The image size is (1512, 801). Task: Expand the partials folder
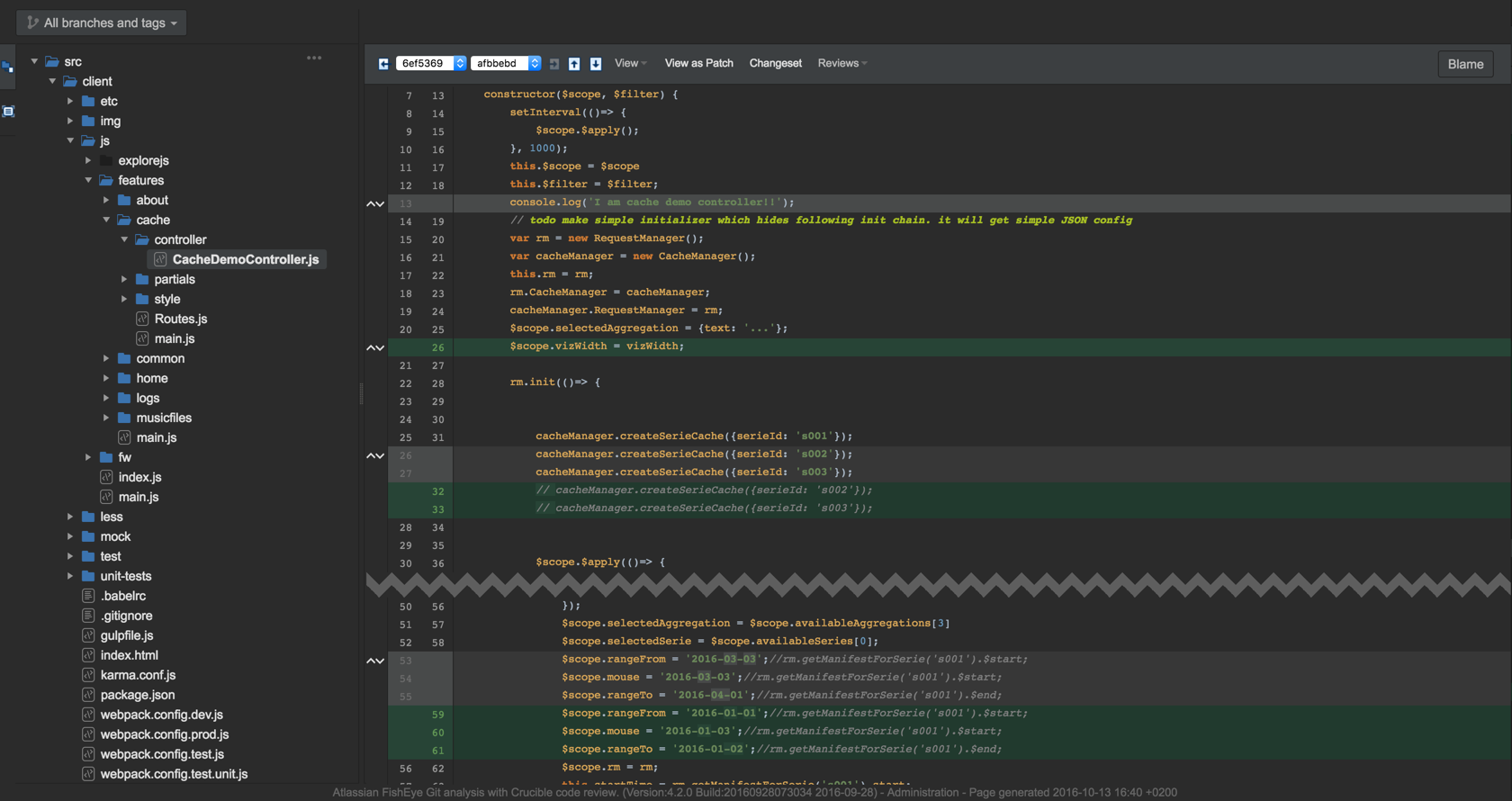click(x=124, y=279)
